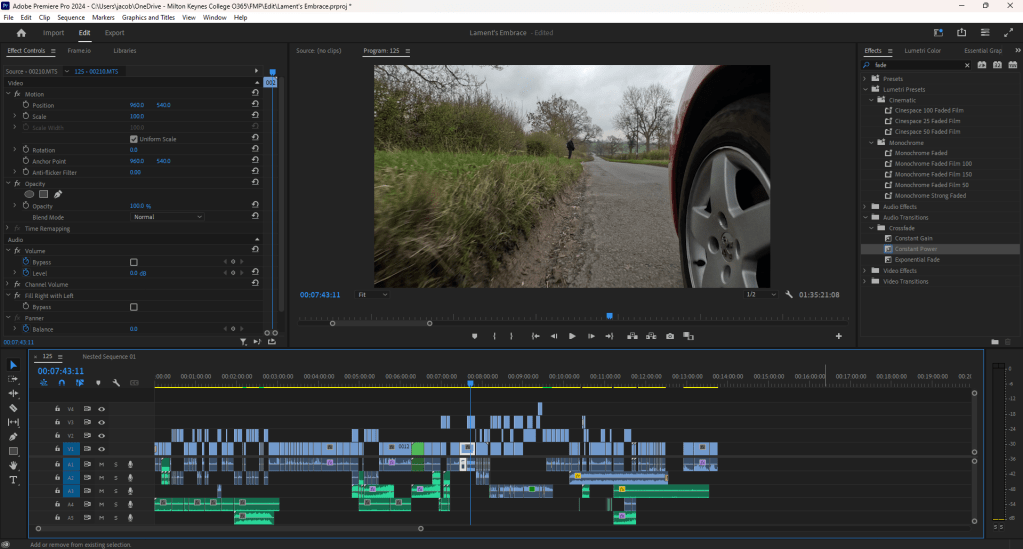Enable the Volume Bypass checkbox

[134, 262]
